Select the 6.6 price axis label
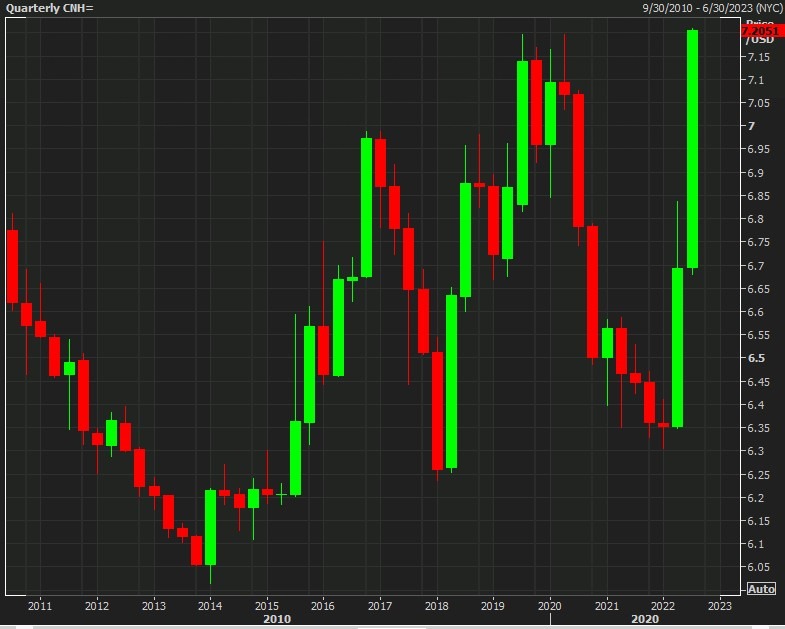This screenshot has height=629, width=785. [756, 312]
